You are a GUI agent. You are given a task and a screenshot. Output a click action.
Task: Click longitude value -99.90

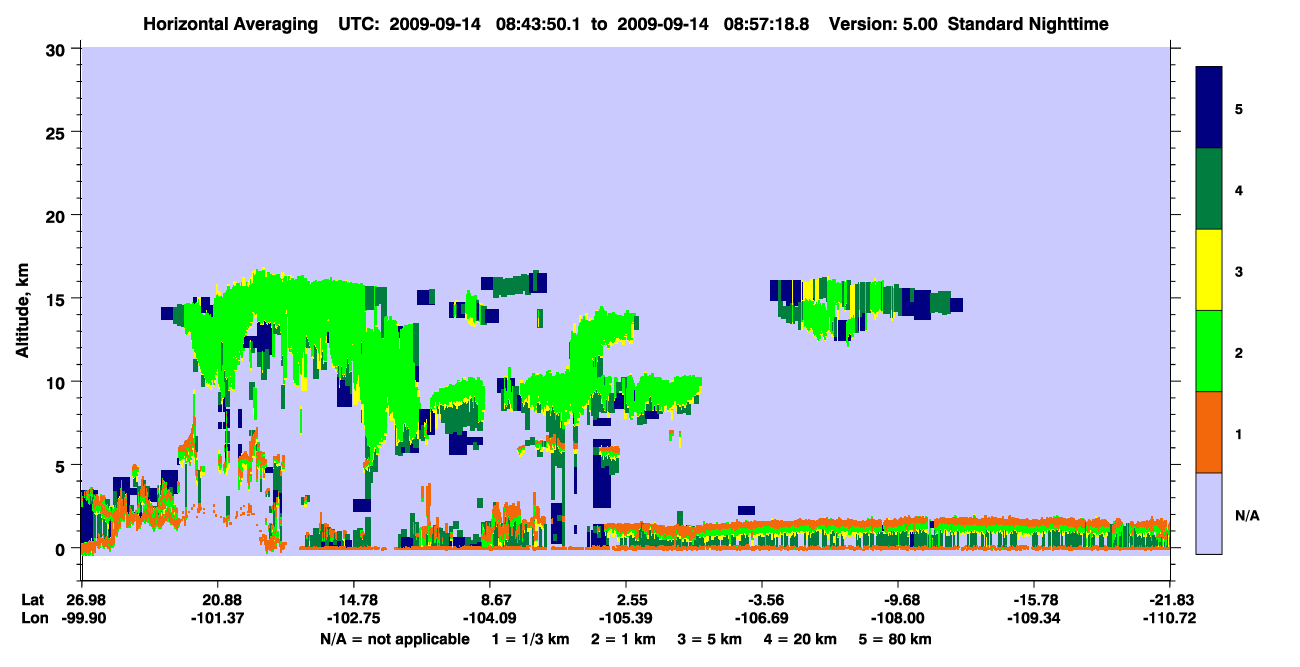[82, 619]
